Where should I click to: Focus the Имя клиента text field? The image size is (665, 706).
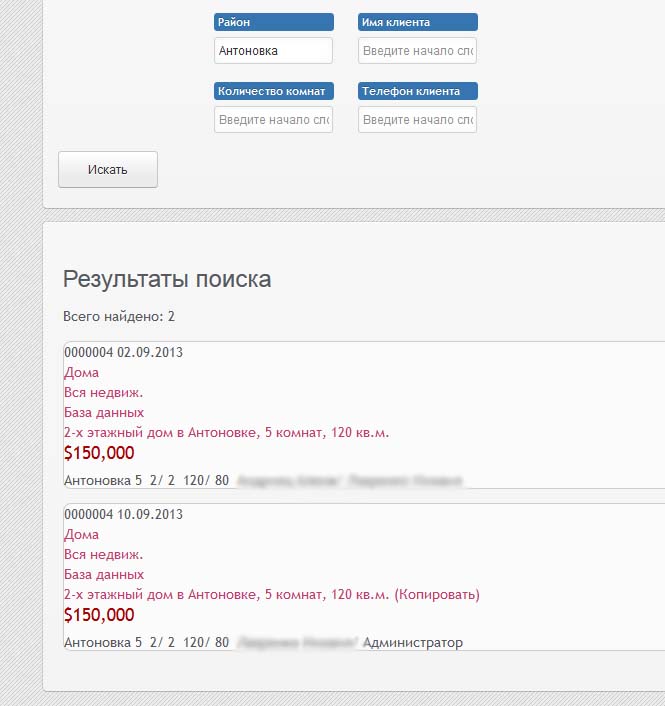[x=417, y=51]
